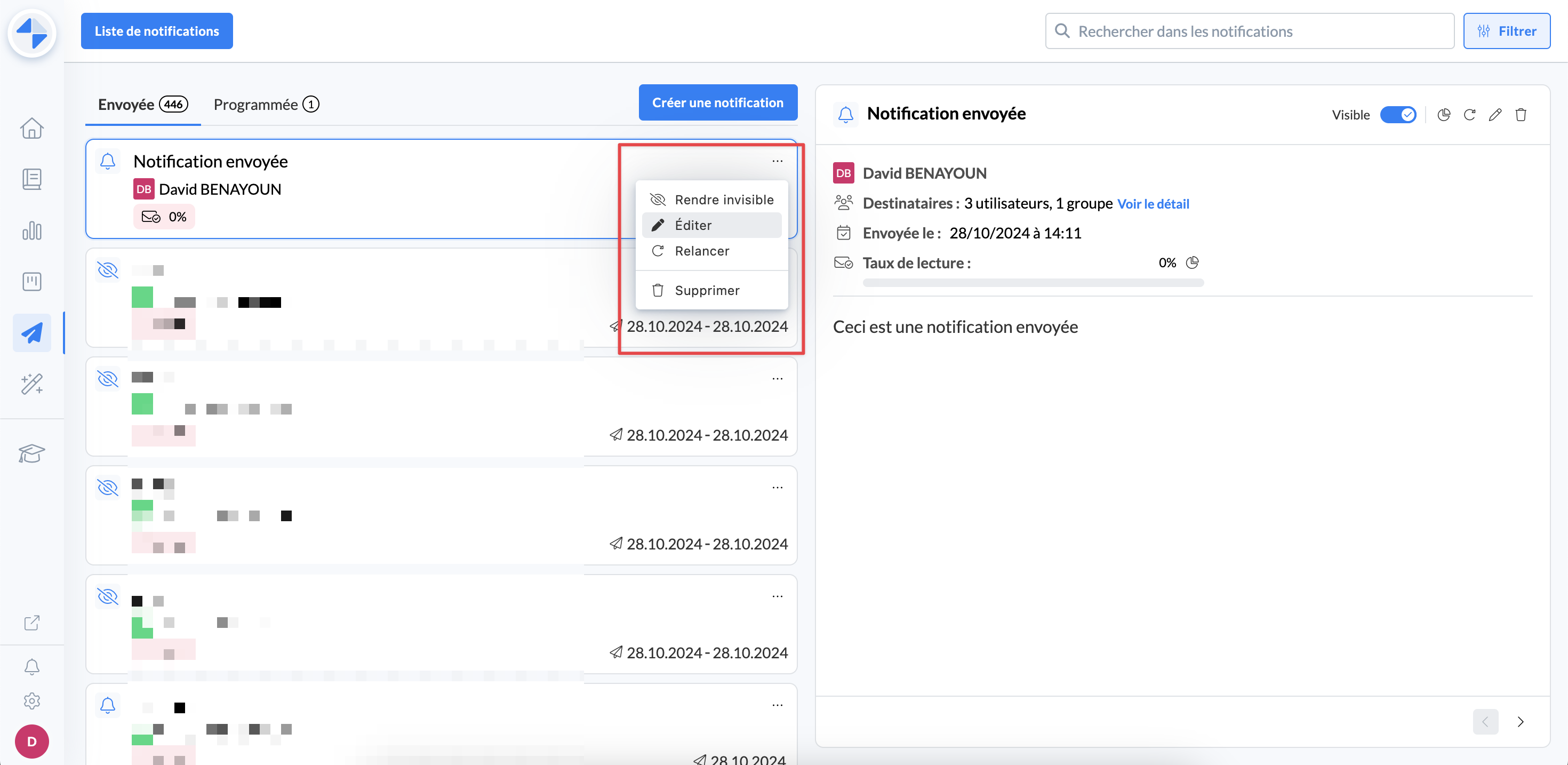Image resolution: width=1568 pixels, height=765 pixels.
Task: Toggle the Visible switch off
Action: pos(1398,115)
